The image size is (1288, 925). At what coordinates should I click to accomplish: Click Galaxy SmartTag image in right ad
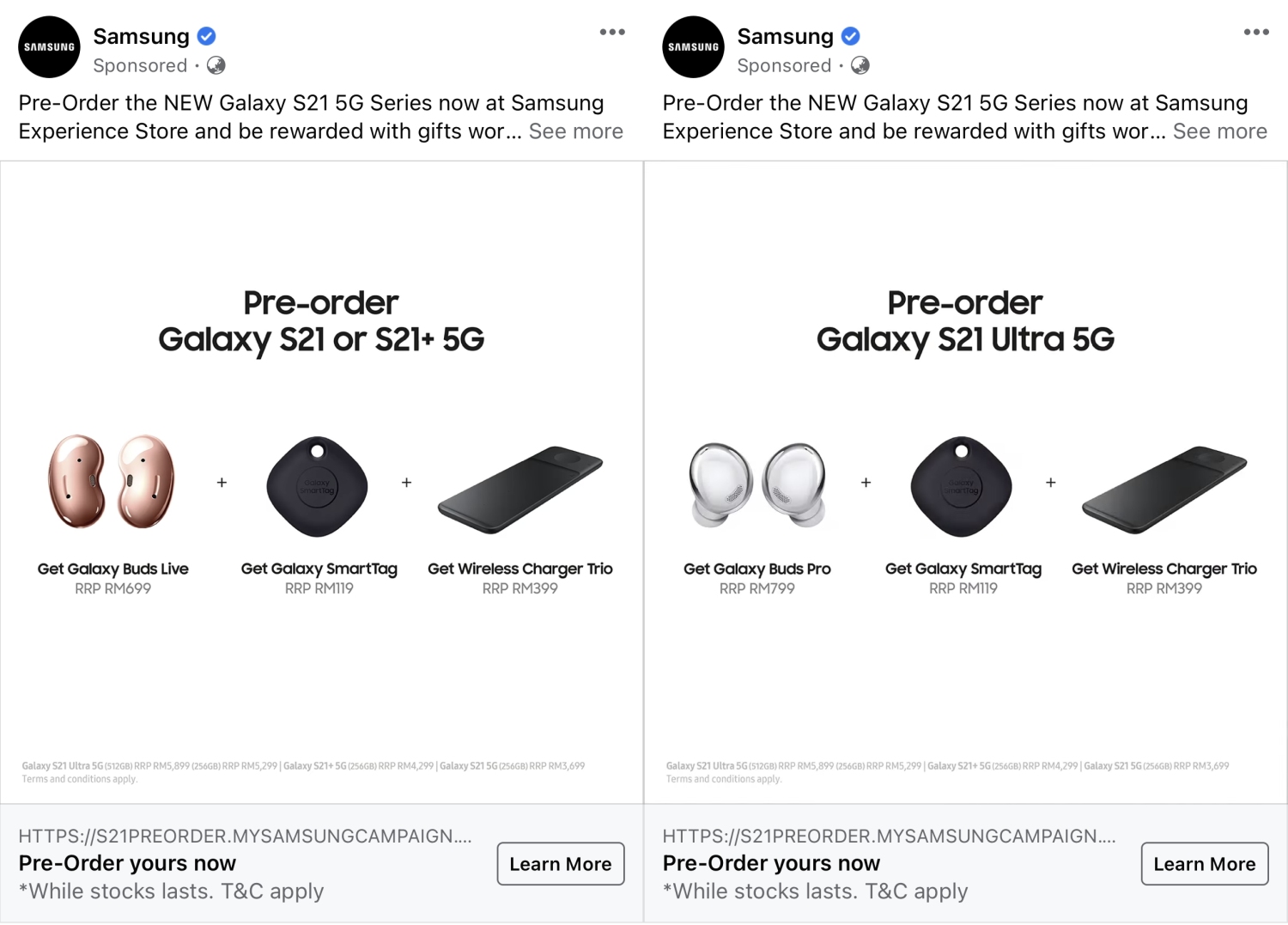point(962,487)
